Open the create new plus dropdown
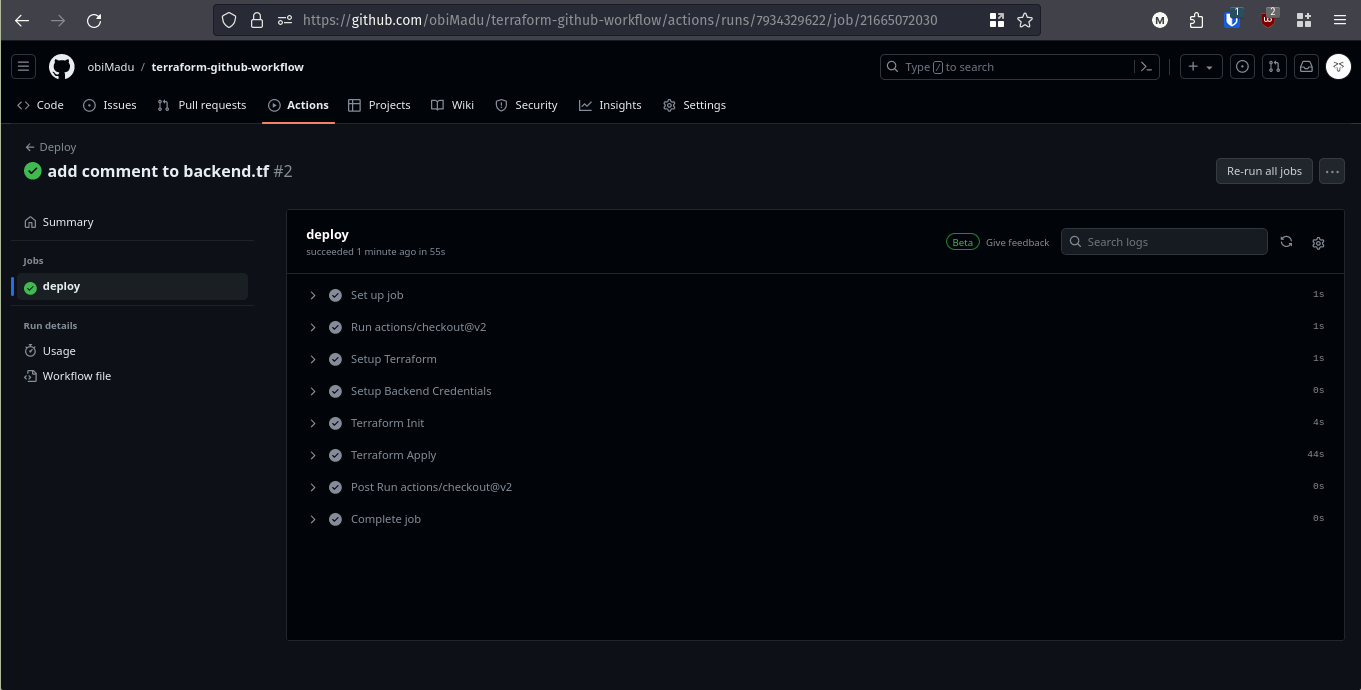Screen dimensions: 1361x690 (1200, 67)
